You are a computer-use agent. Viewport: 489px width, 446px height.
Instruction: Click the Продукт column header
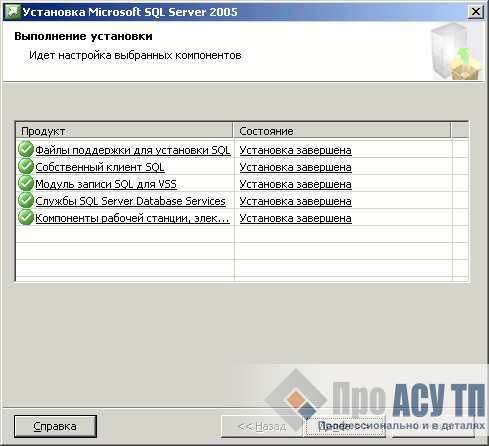click(124, 131)
